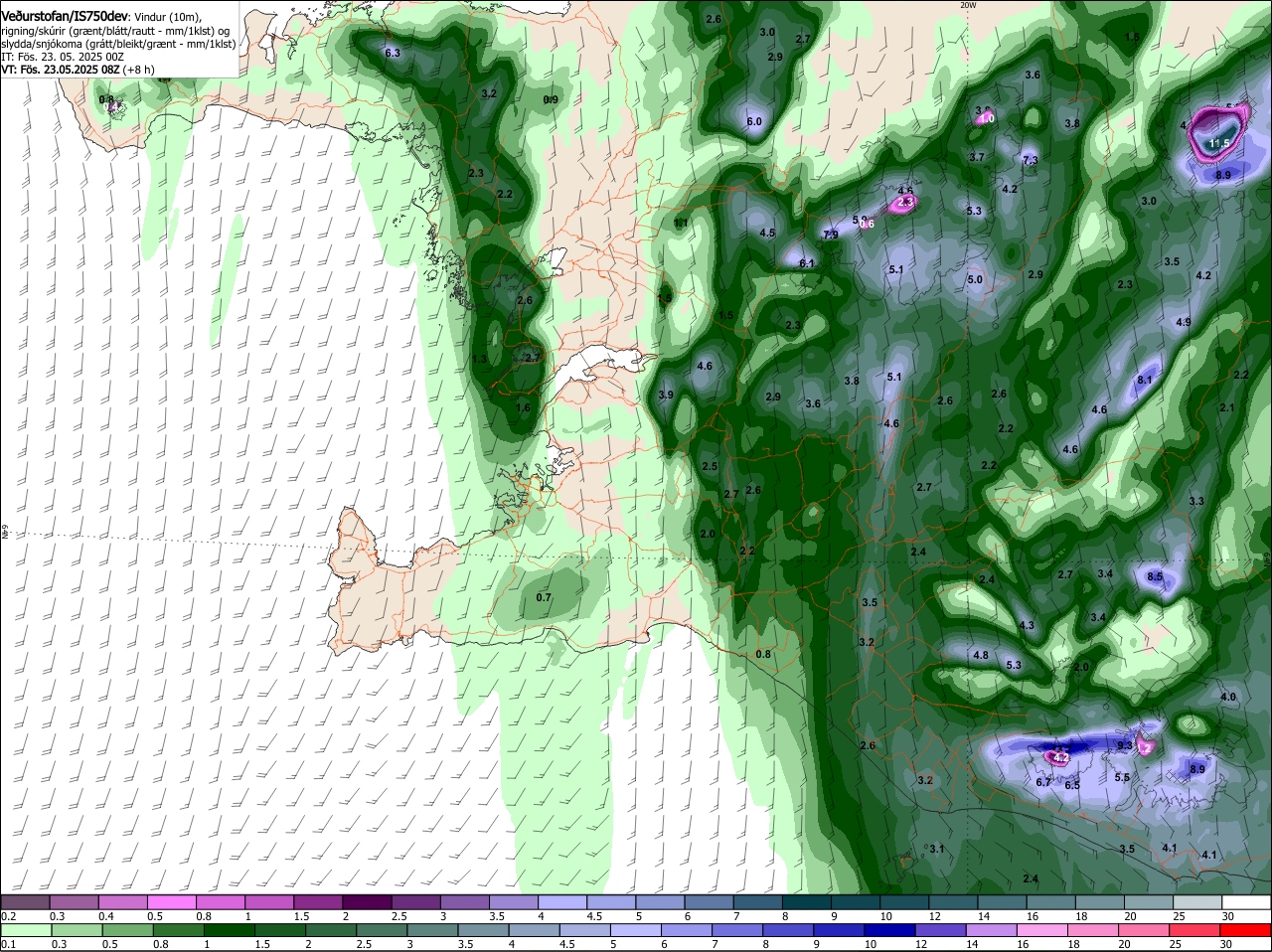
Task: Click the 11.5 precipitation maximum value
Action: coord(1220,144)
